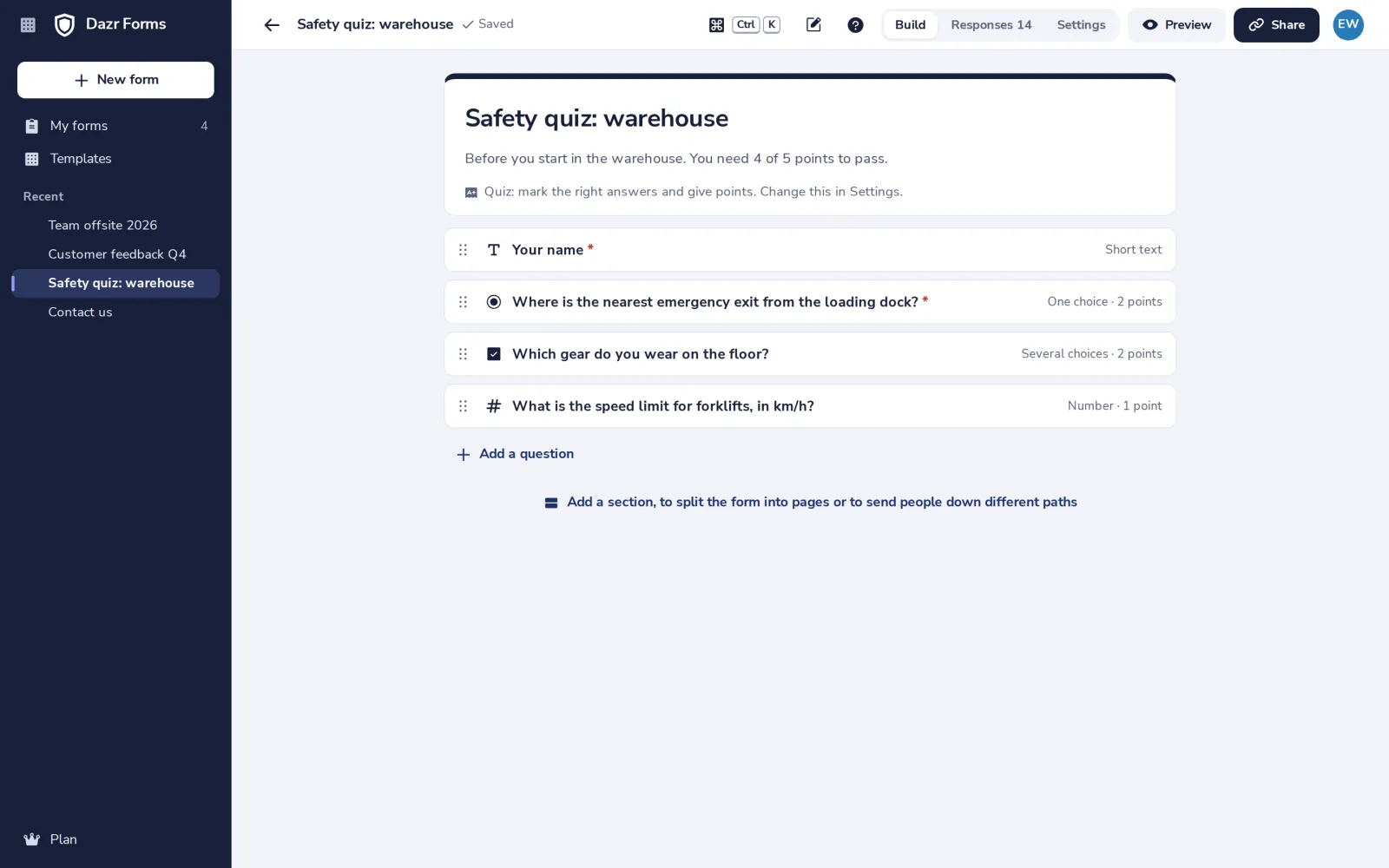Open the Which gear do you wear question

(x=810, y=354)
